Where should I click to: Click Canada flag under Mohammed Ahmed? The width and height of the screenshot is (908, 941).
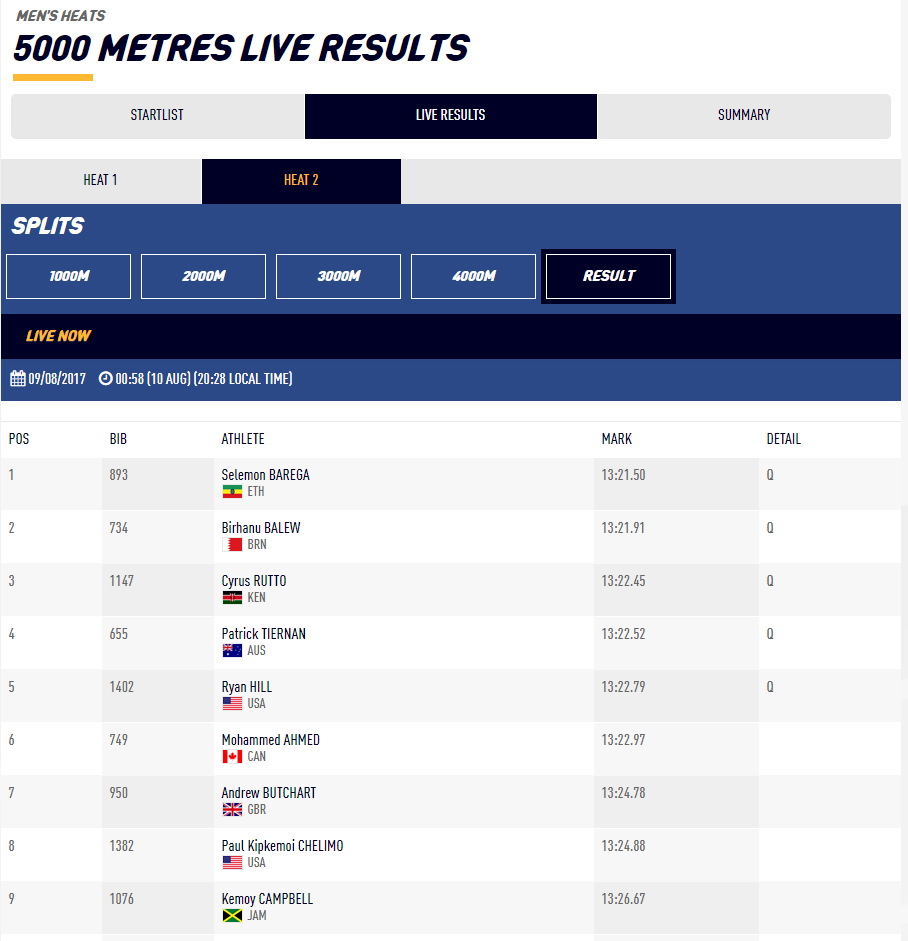(x=232, y=757)
